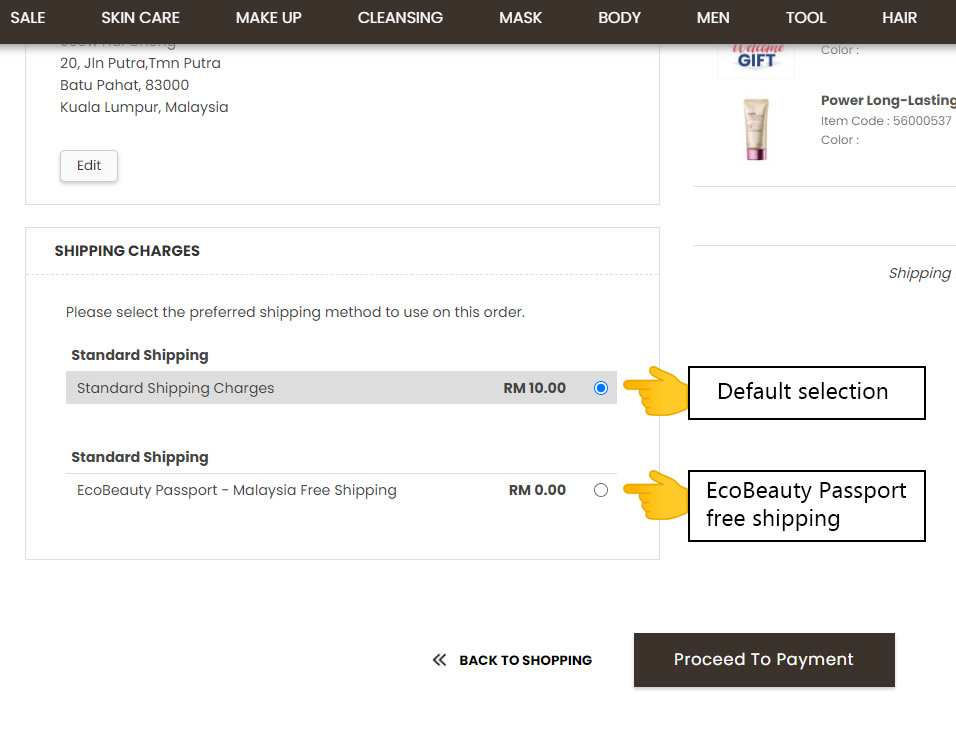Click pointing hand beside Default selection
956x731 pixels.
pos(656,391)
